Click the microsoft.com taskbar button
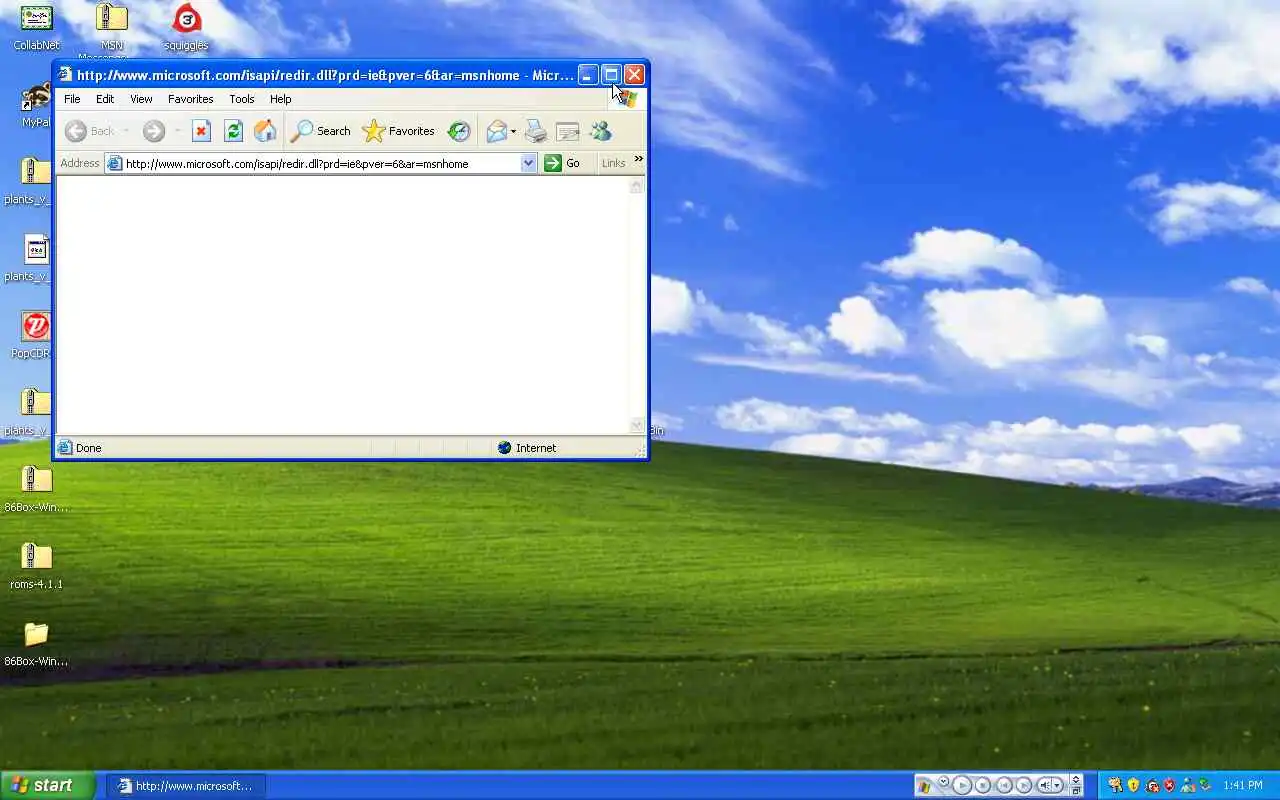1280x800 pixels. click(x=186, y=786)
